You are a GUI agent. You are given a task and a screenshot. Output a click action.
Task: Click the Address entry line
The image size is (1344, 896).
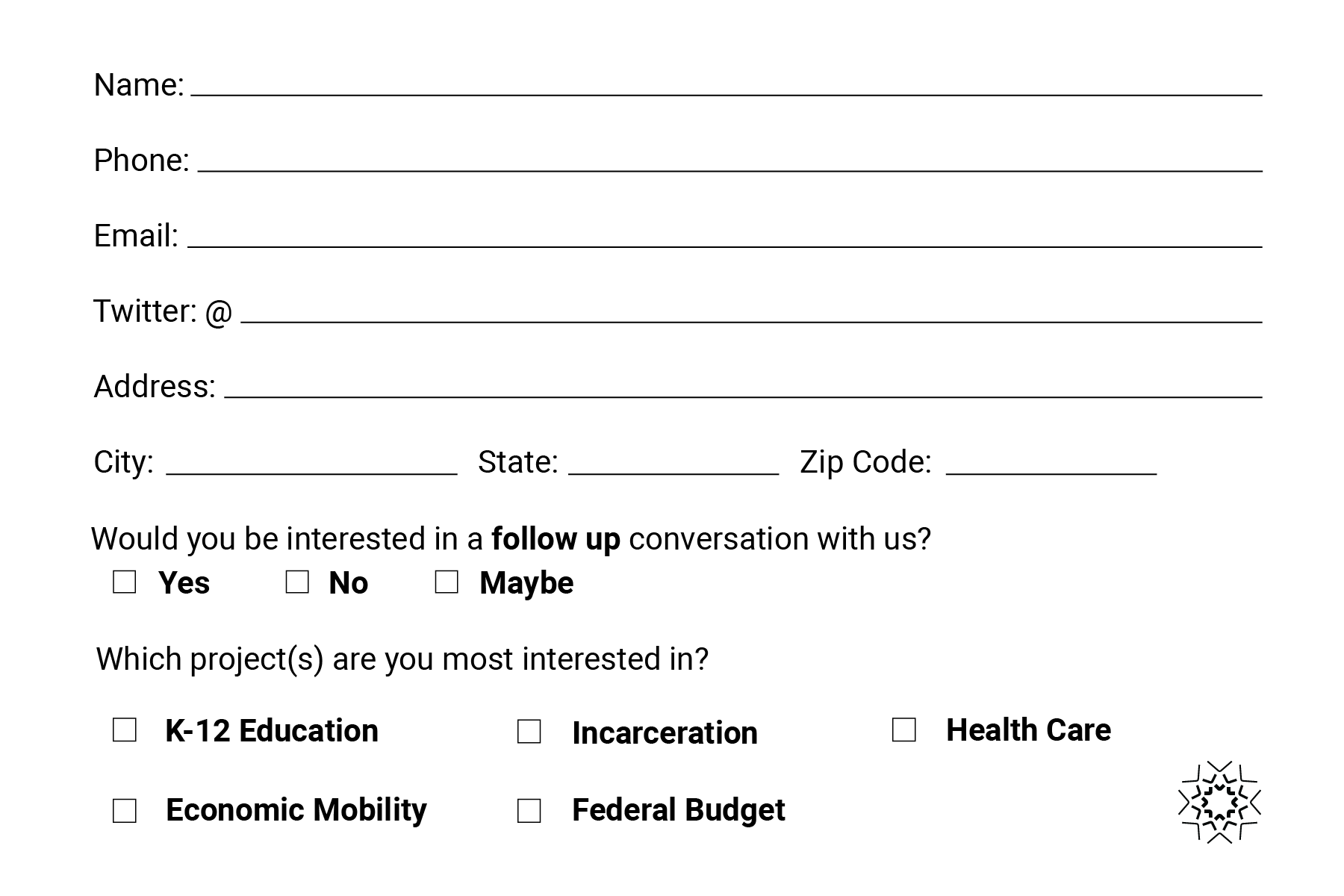tap(743, 387)
